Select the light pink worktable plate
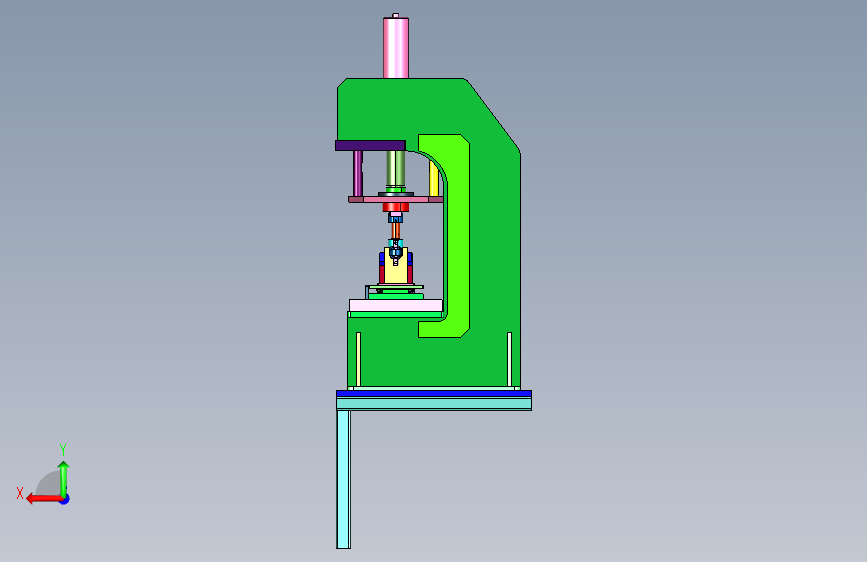Image resolution: width=867 pixels, height=562 pixels. pyautogui.click(x=395, y=305)
